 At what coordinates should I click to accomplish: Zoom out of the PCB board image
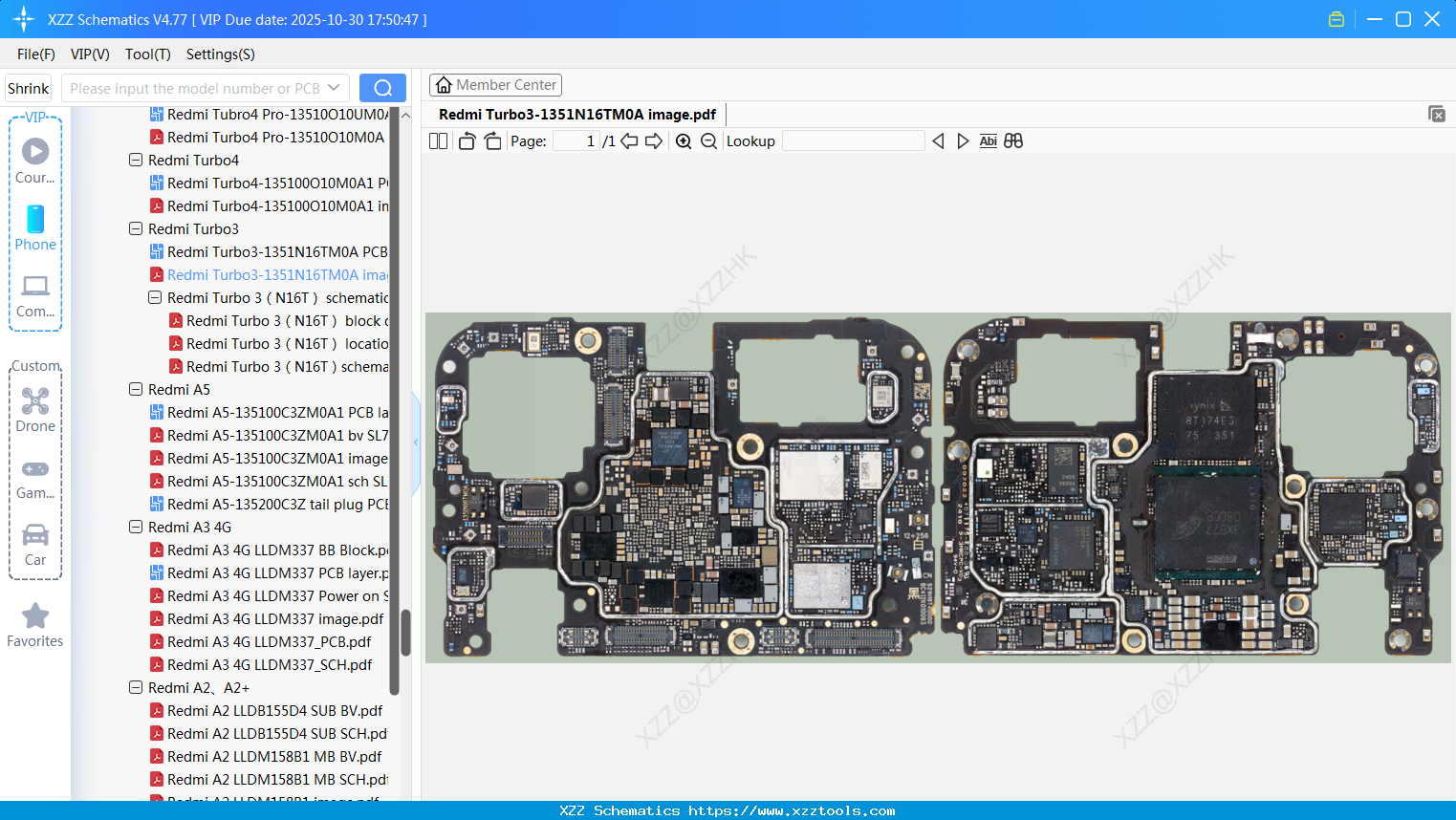707,140
